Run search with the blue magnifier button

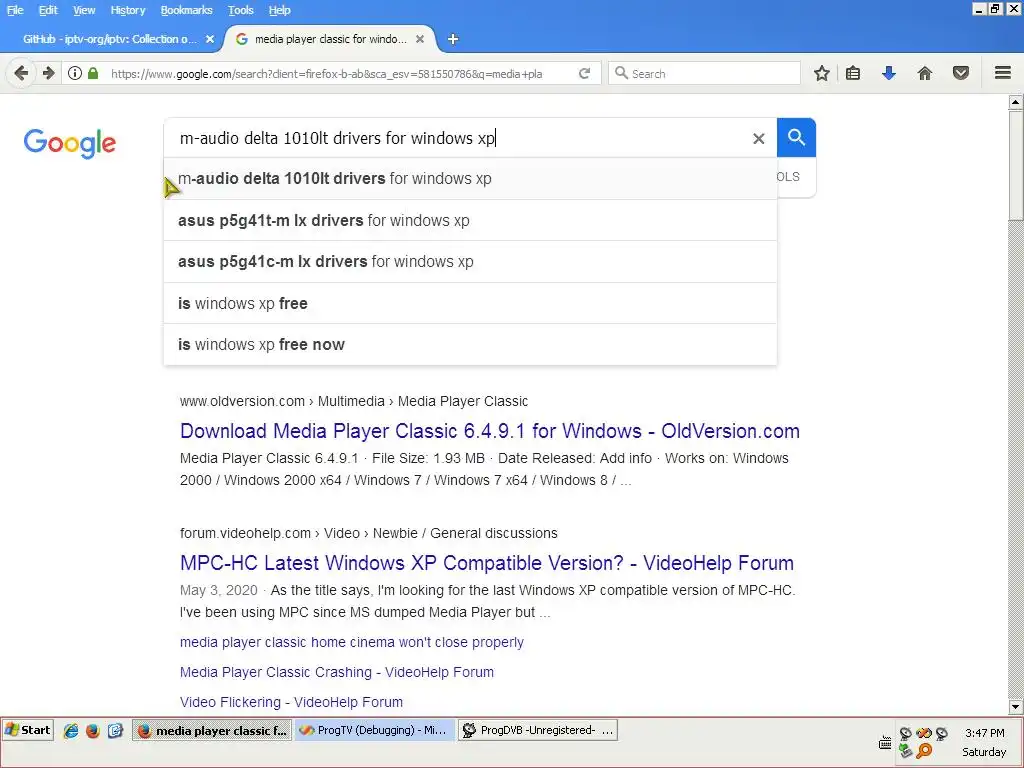pos(796,138)
